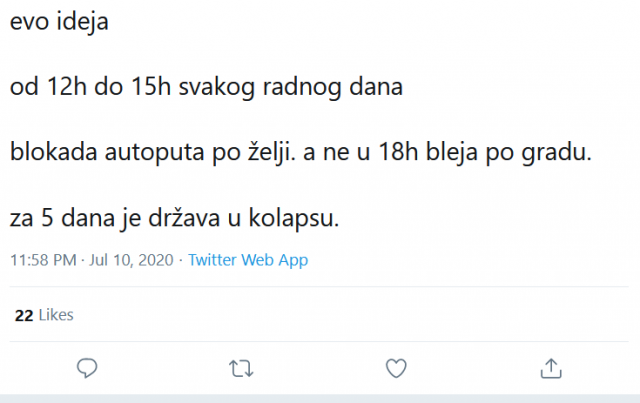Open the Twitter Web App source link
Image resolution: width=640 pixels, height=403 pixels.
coord(248,260)
